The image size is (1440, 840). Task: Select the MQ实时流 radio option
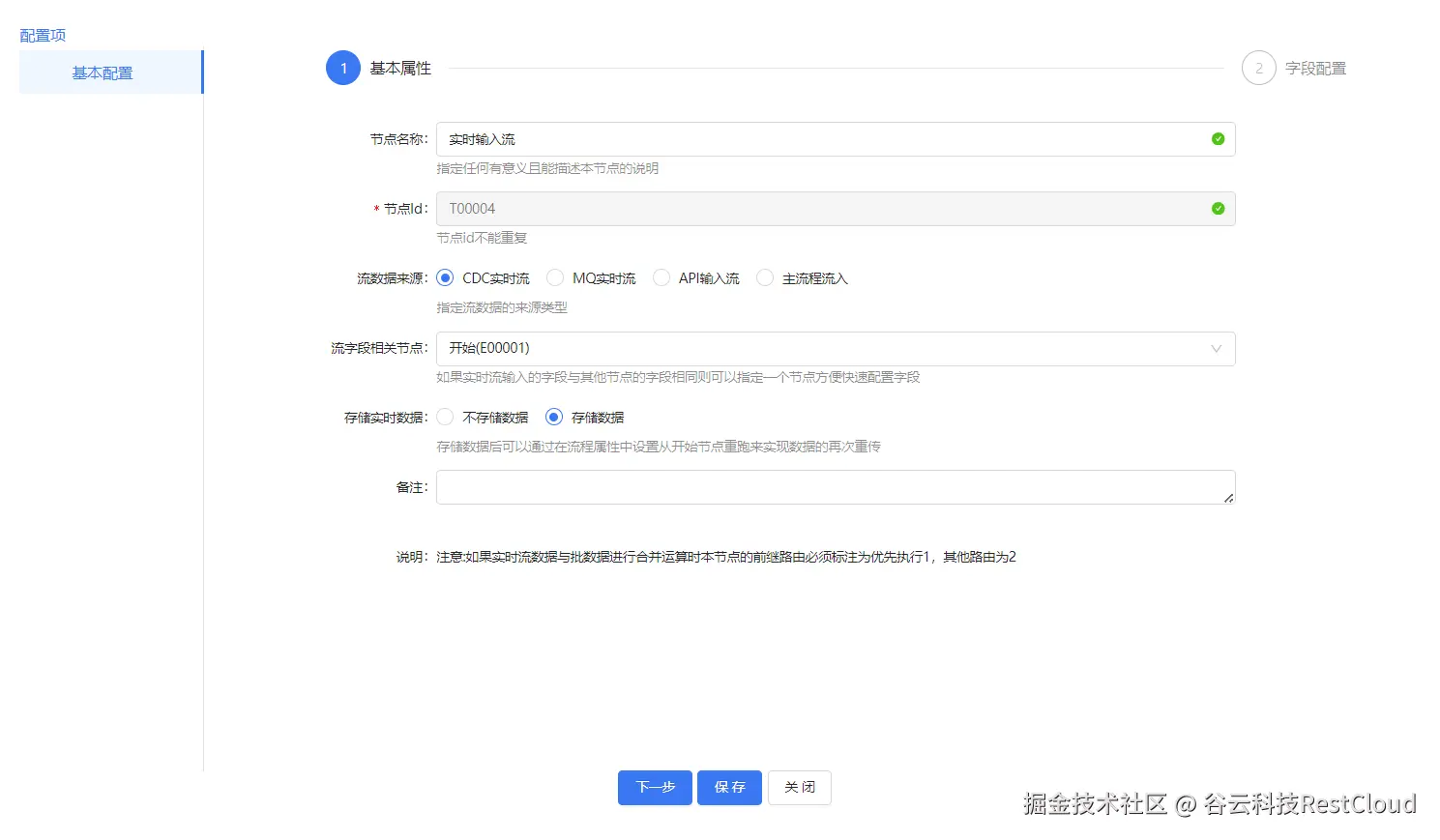[555, 277]
